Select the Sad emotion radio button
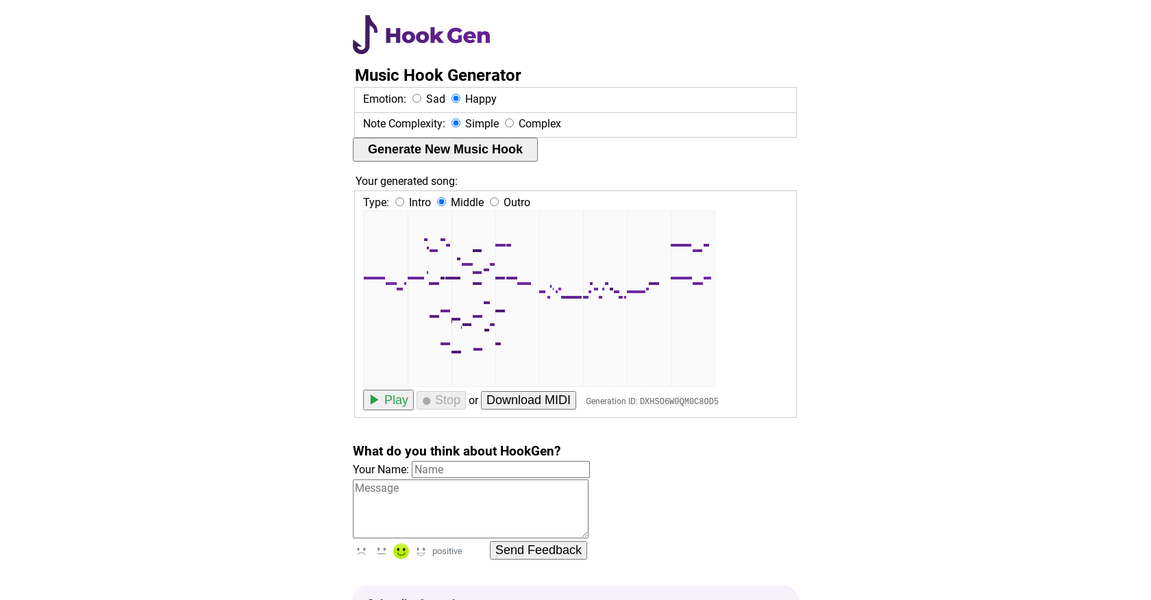1151x600 pixels. click(417, 99)
